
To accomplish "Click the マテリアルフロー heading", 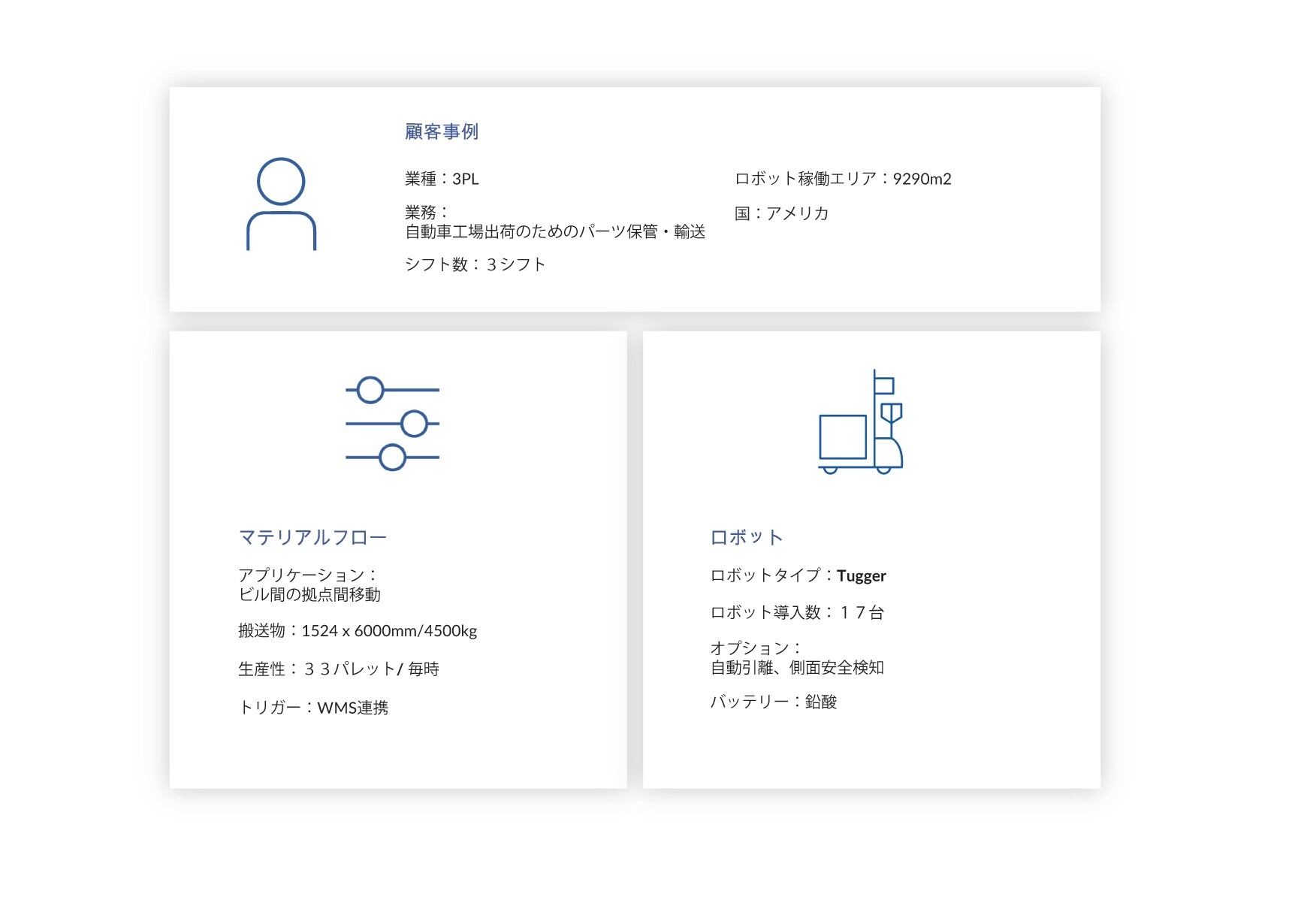I will click(x=312, y=537).
